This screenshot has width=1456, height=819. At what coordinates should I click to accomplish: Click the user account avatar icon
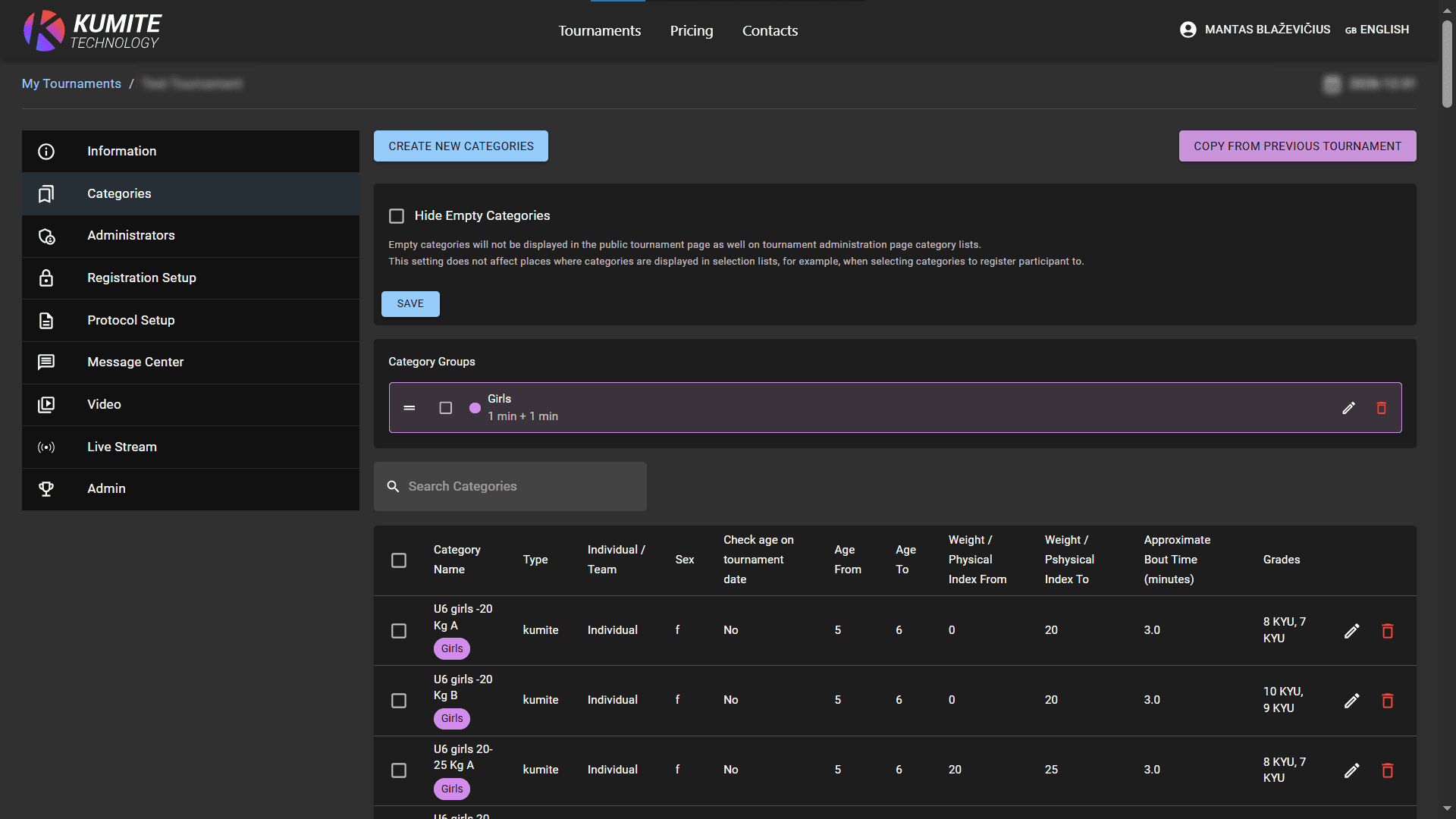click(1188, 30)
